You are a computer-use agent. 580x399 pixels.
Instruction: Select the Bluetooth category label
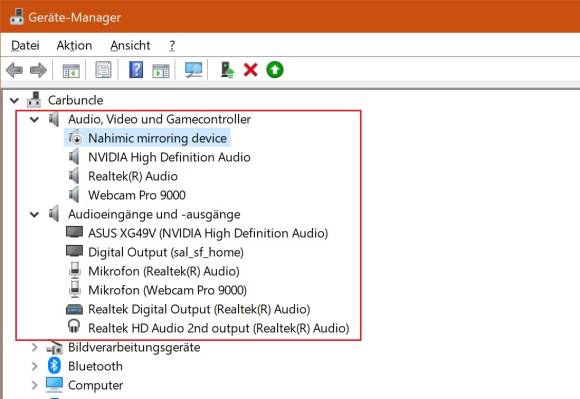pos(95,366)
